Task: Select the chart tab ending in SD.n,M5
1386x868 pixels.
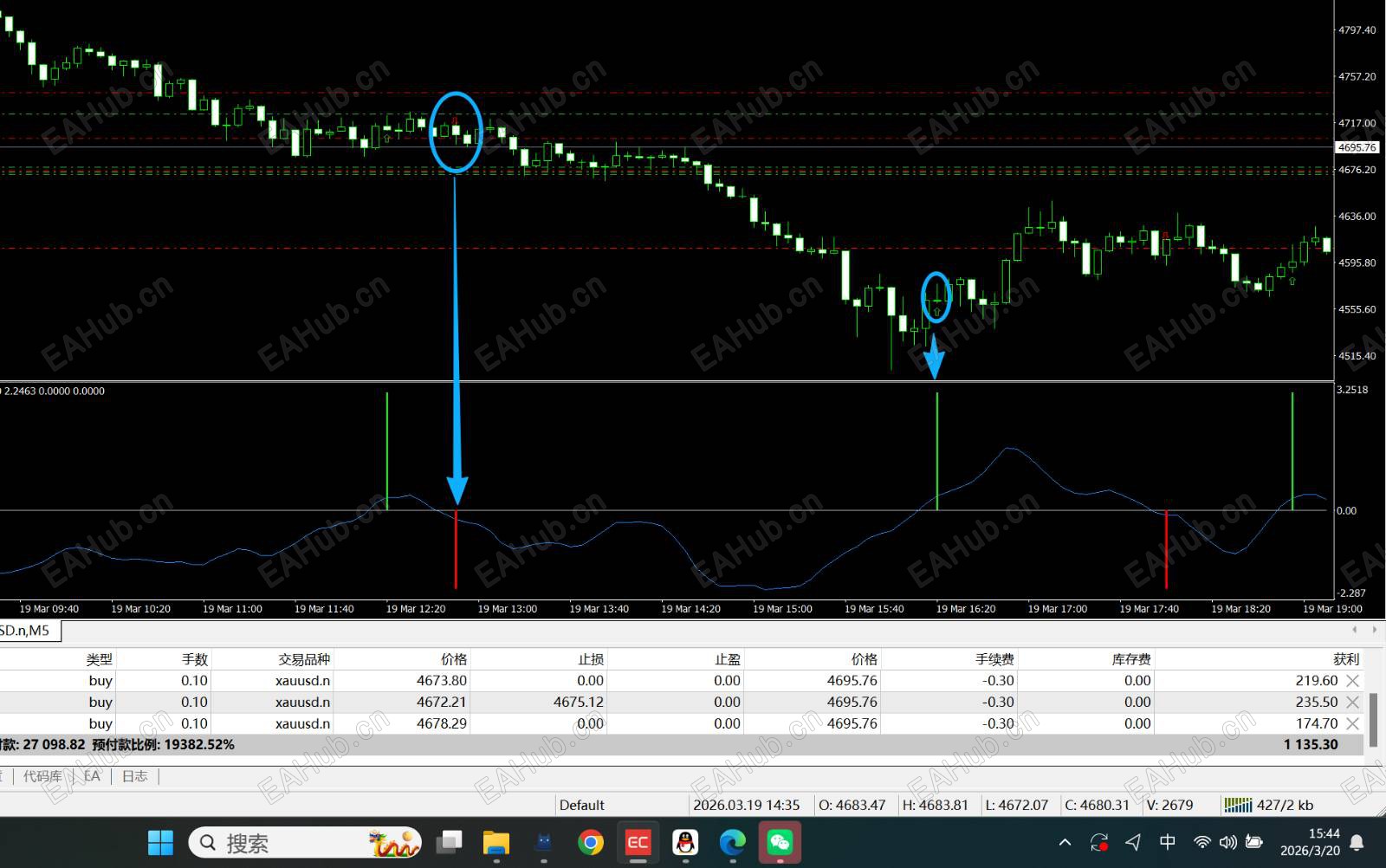Action: tap(29, 631)
